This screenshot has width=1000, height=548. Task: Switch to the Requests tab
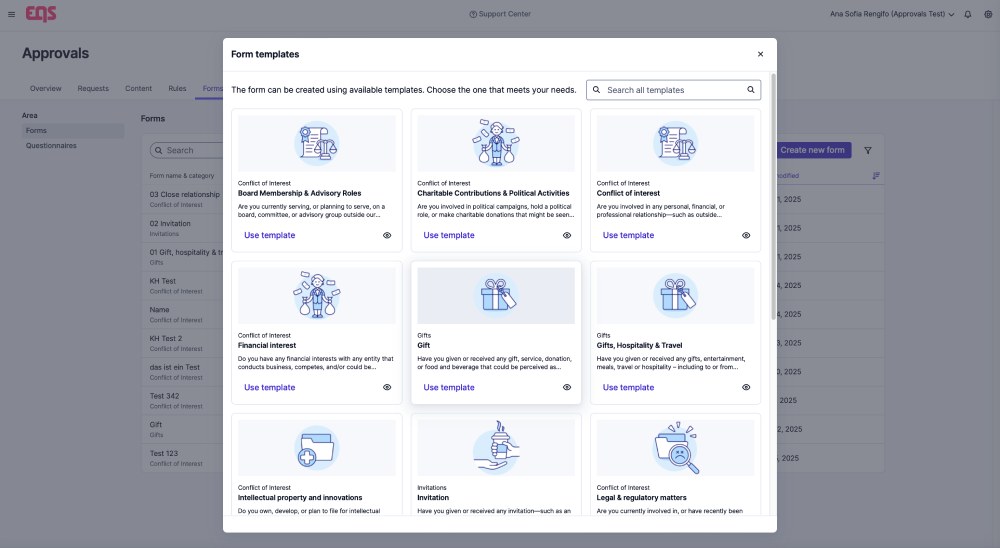93,88
